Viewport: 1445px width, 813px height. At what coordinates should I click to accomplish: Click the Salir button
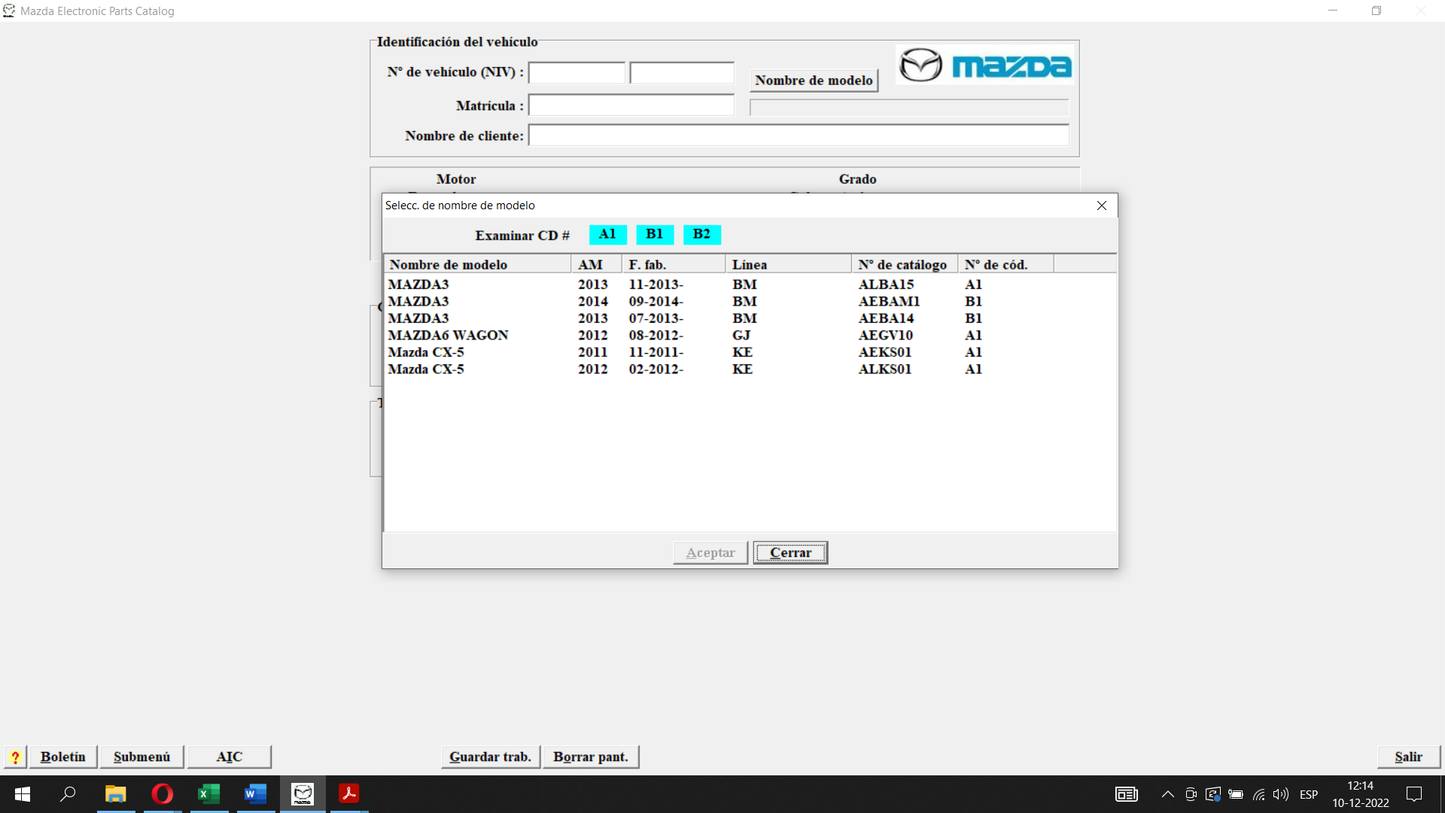pyautogui.click(x=1408, y=757)
